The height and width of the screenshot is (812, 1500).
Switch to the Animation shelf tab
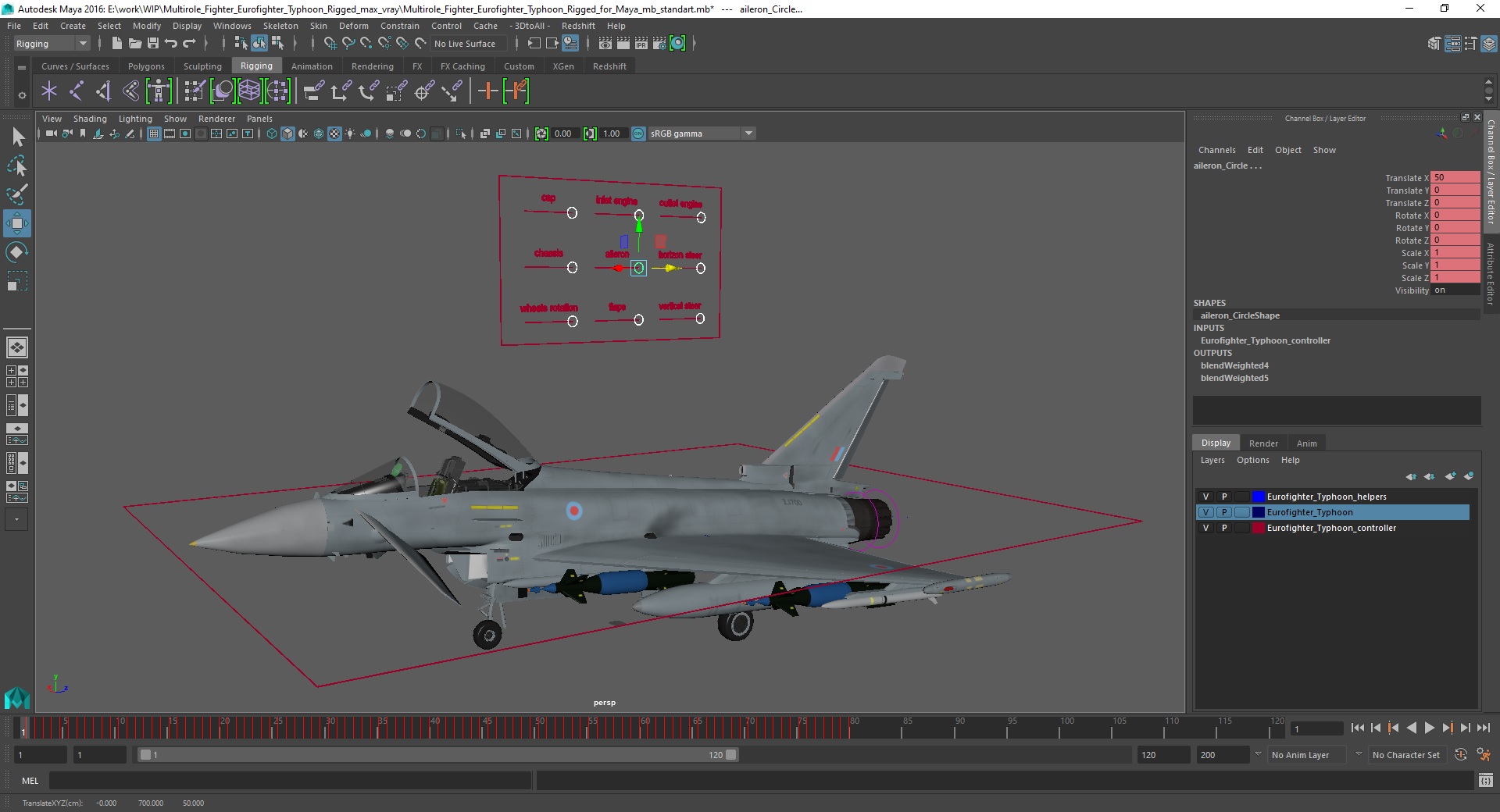(x=312, y=66)
